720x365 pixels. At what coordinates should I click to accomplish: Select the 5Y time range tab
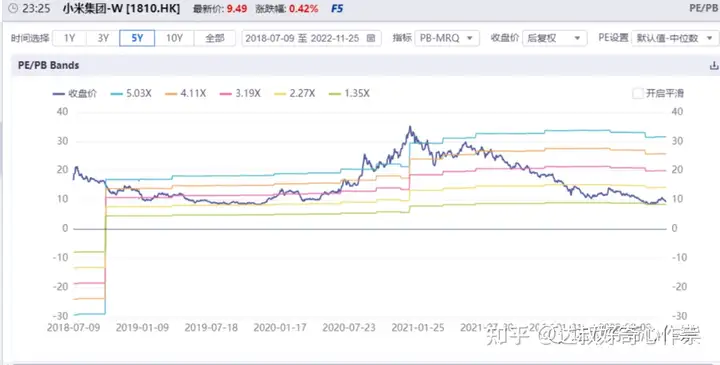pyautogui.click(x=137, y=38)
